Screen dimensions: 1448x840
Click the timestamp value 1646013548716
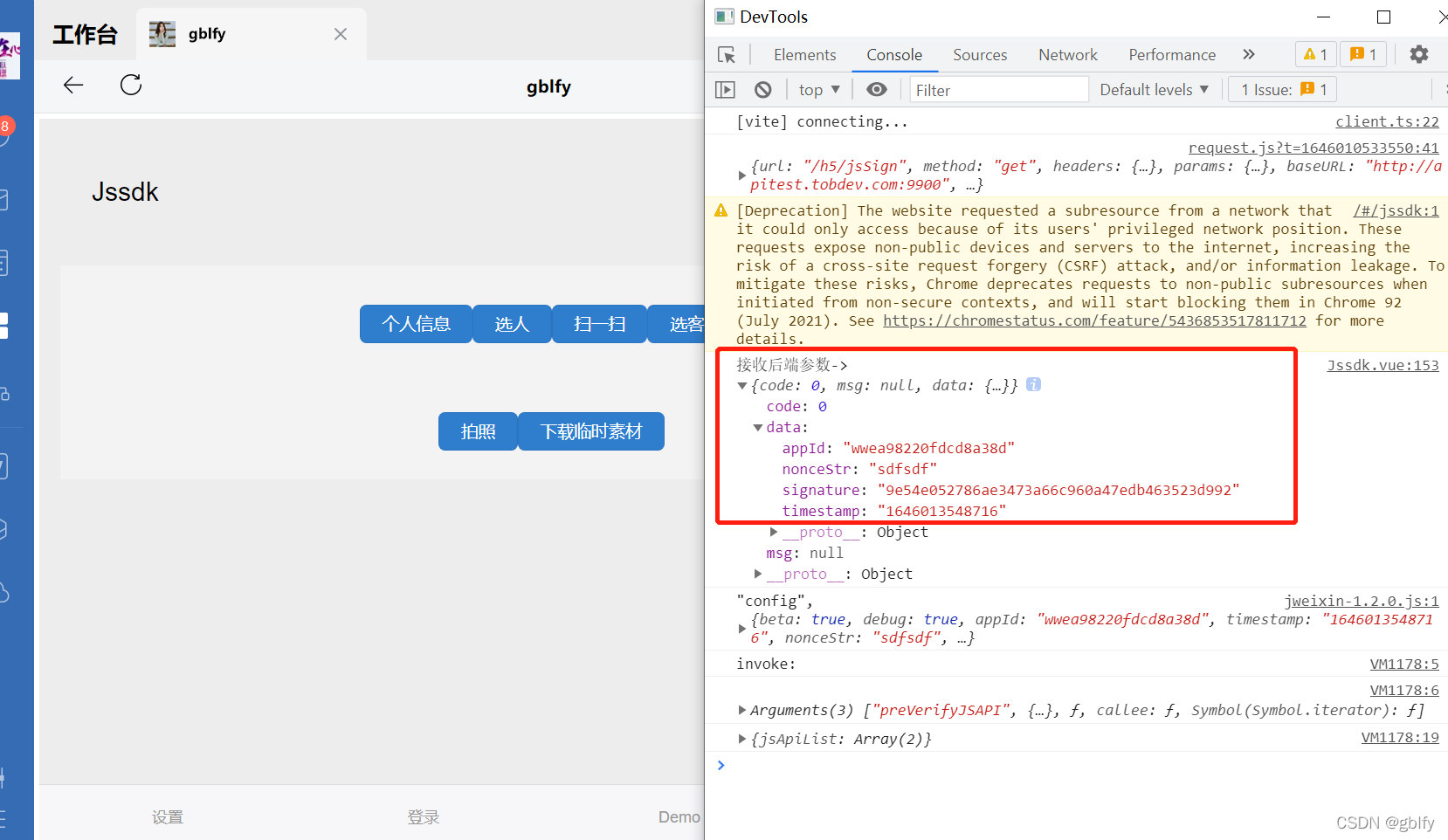tap(941, 512)
